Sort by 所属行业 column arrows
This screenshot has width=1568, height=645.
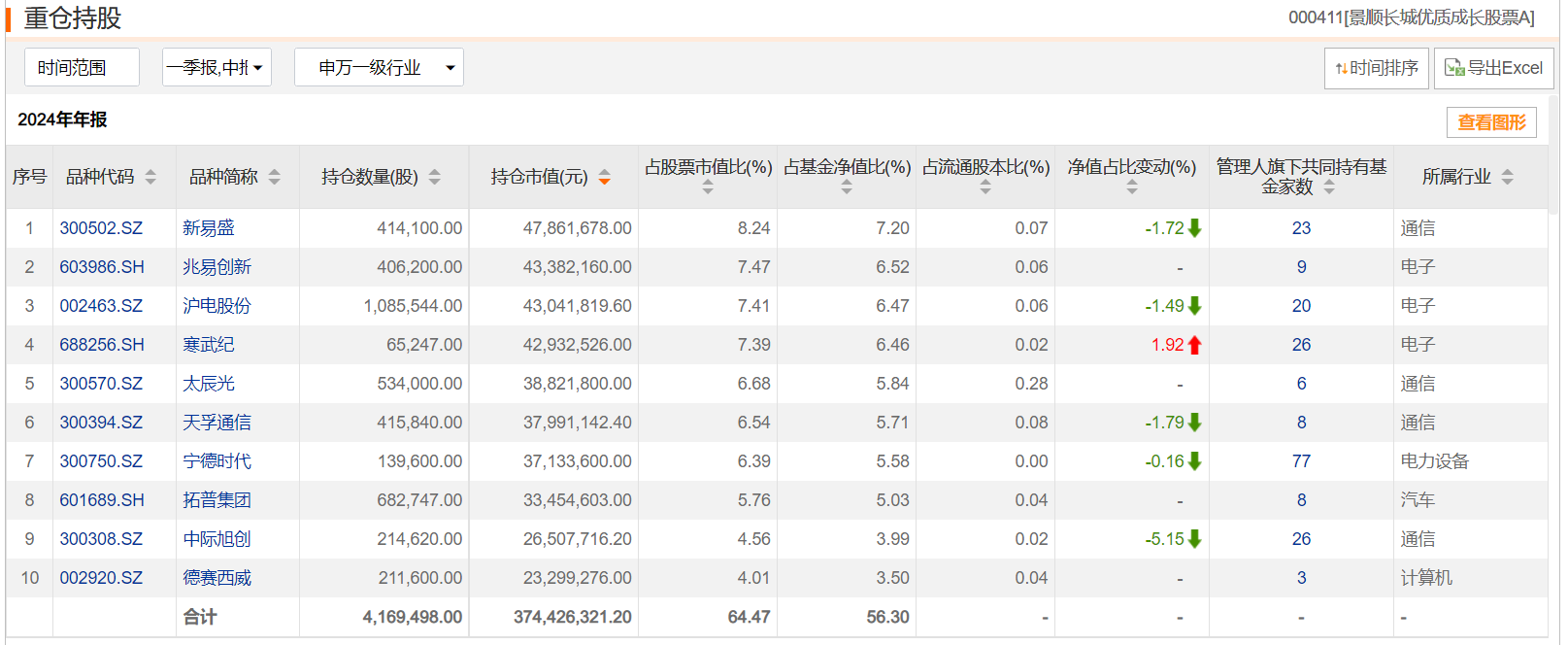(1508, 177)
